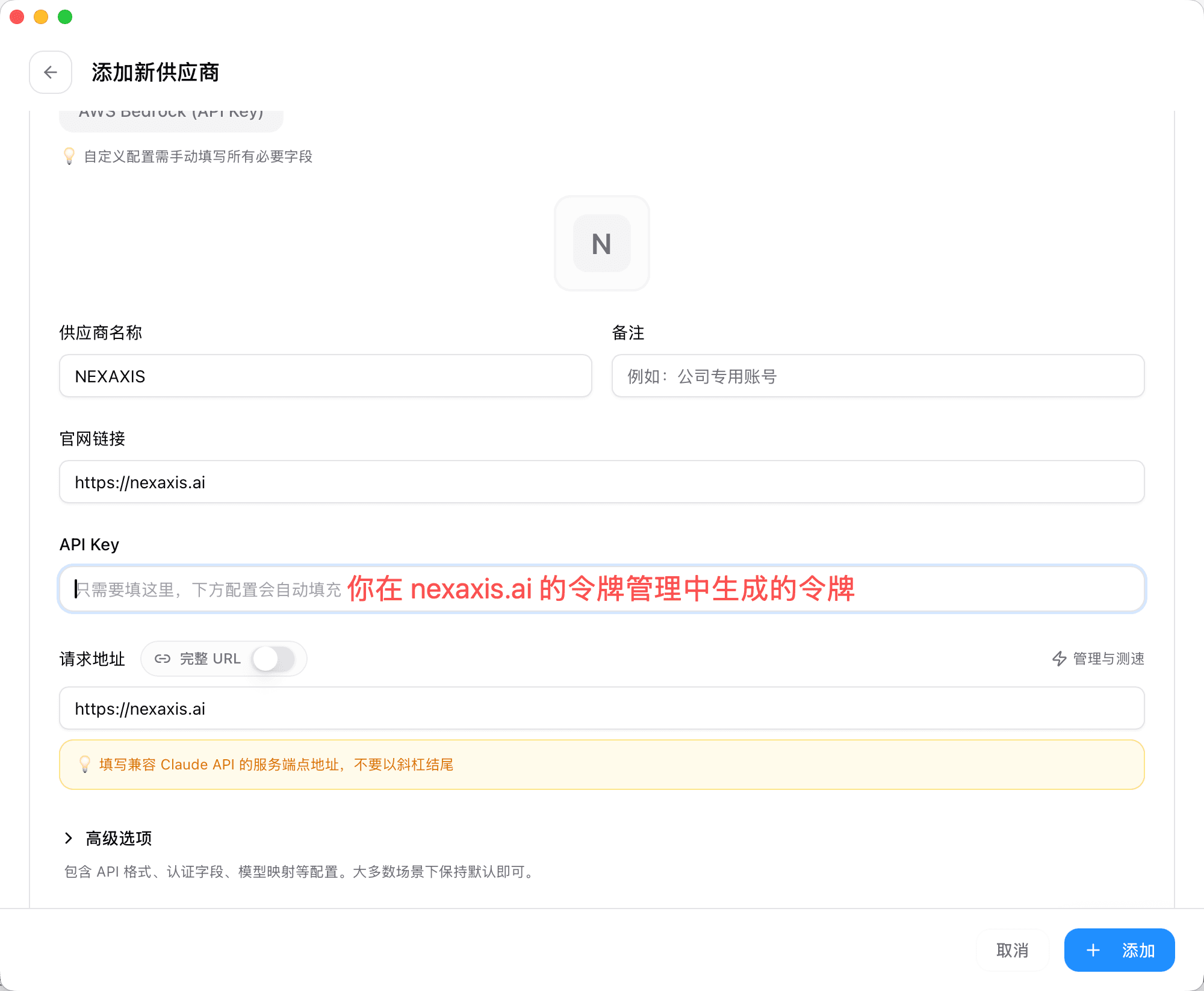Click the lightbulb icon beside 自定义配置 tip
Screen dimensions: 1204x991
(69, 156)
